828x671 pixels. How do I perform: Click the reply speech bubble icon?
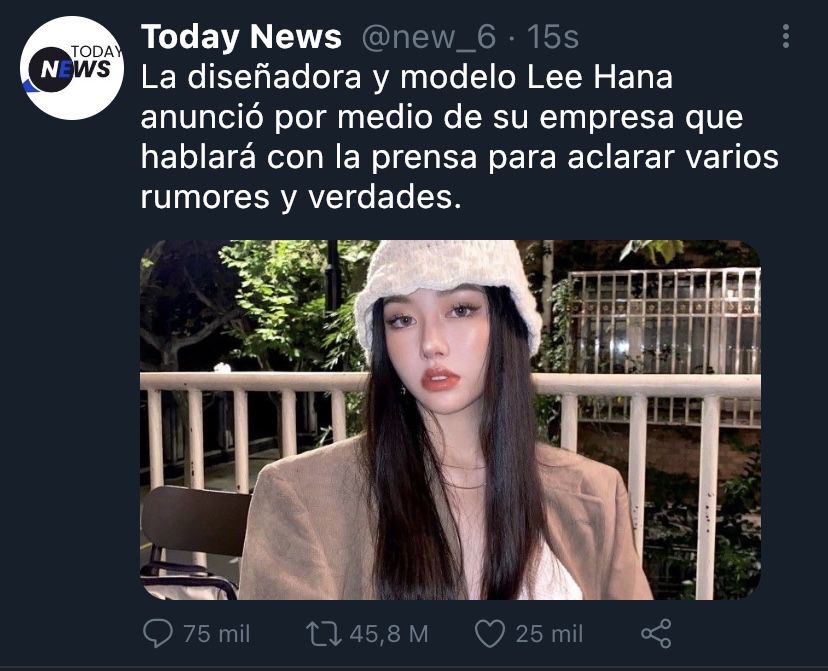click(157, 633)
